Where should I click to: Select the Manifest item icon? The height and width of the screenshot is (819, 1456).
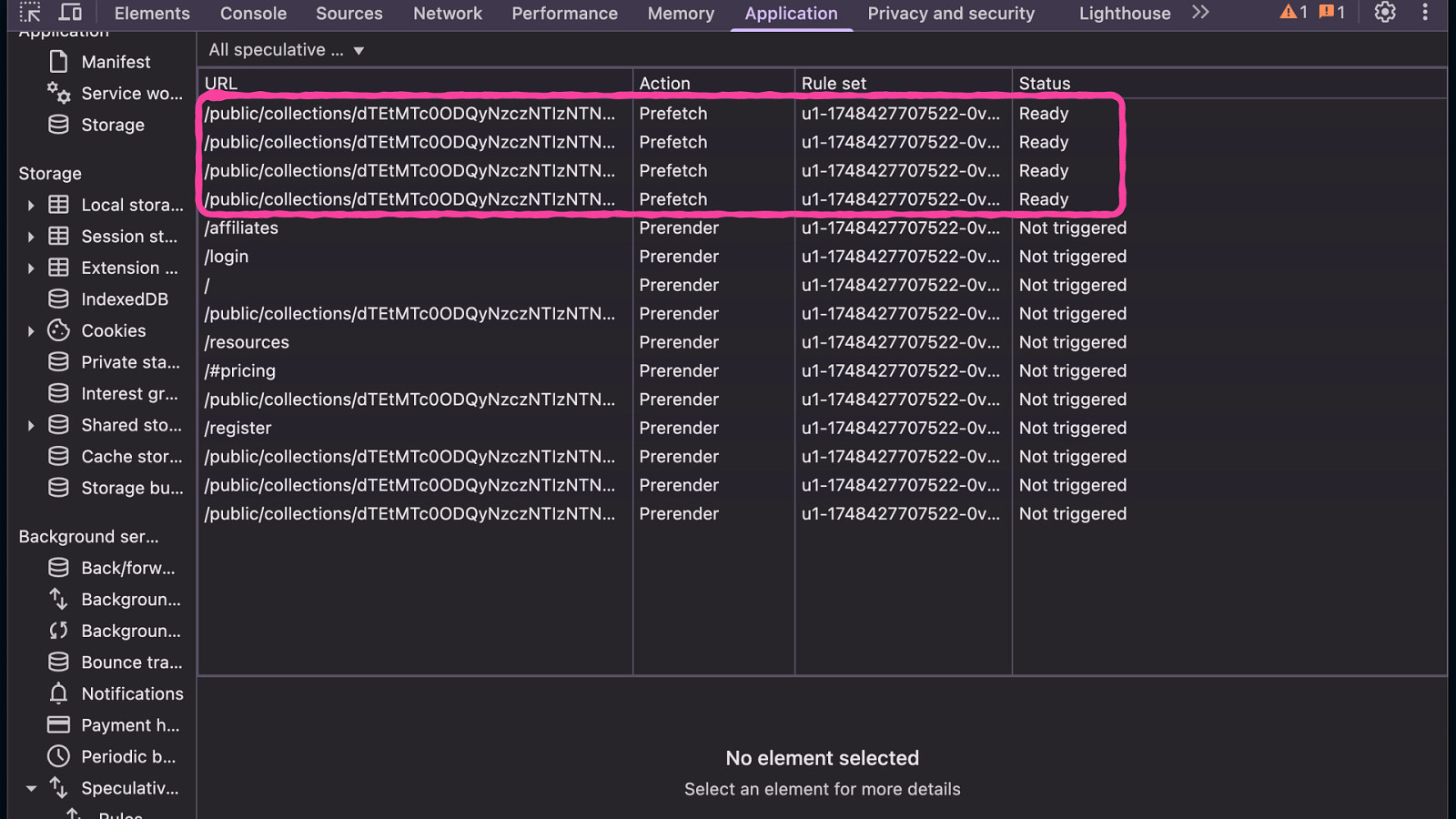(58, 62)
